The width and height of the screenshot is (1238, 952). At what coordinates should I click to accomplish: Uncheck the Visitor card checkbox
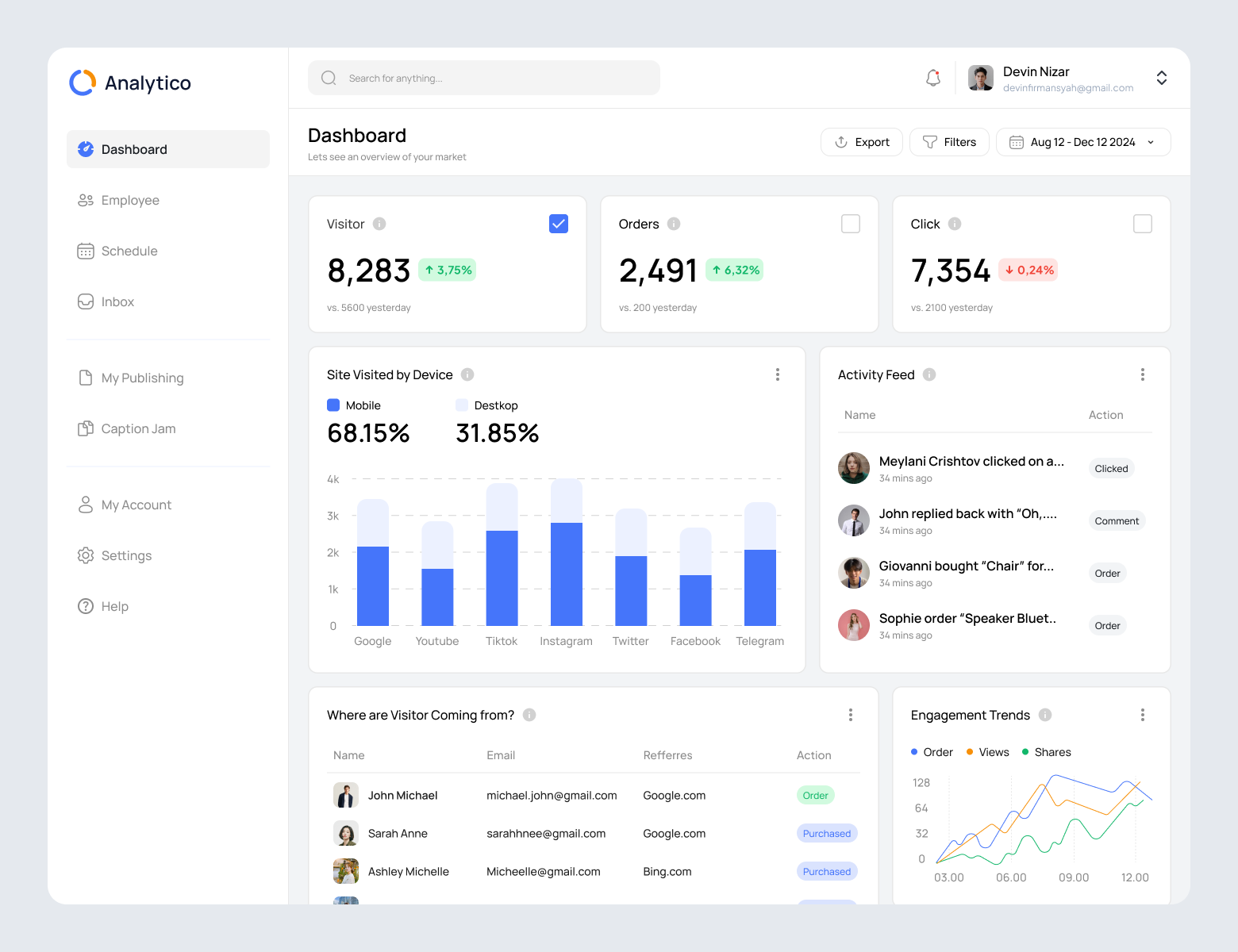[x=558, y=224]
